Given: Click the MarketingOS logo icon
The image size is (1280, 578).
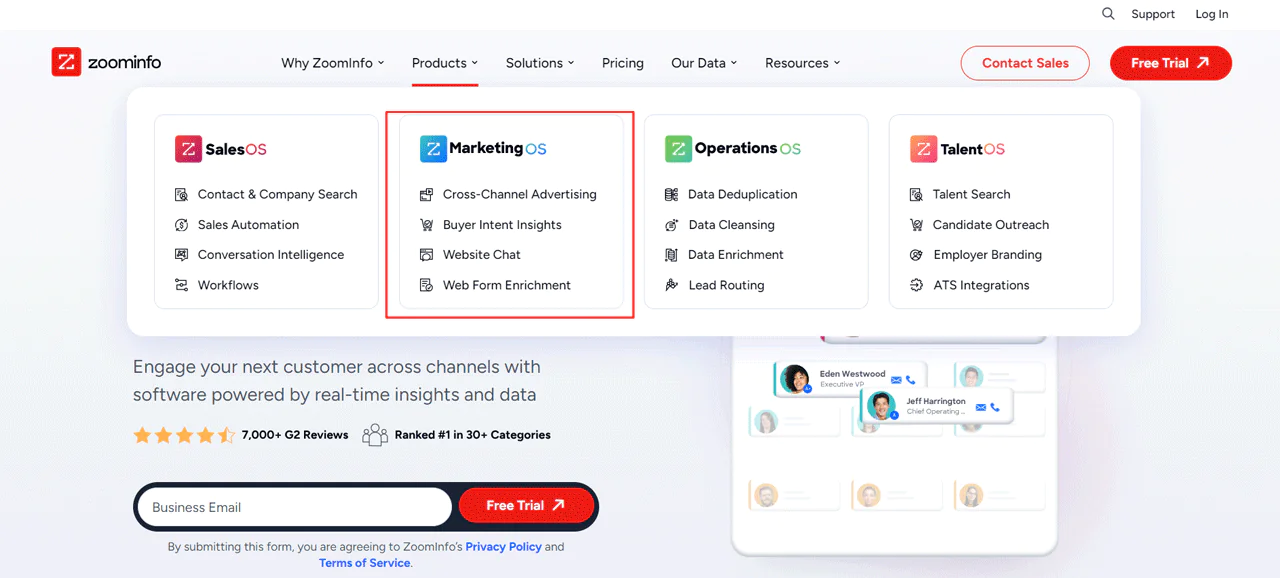Looking at the screenshot, I should click(433, 148).
